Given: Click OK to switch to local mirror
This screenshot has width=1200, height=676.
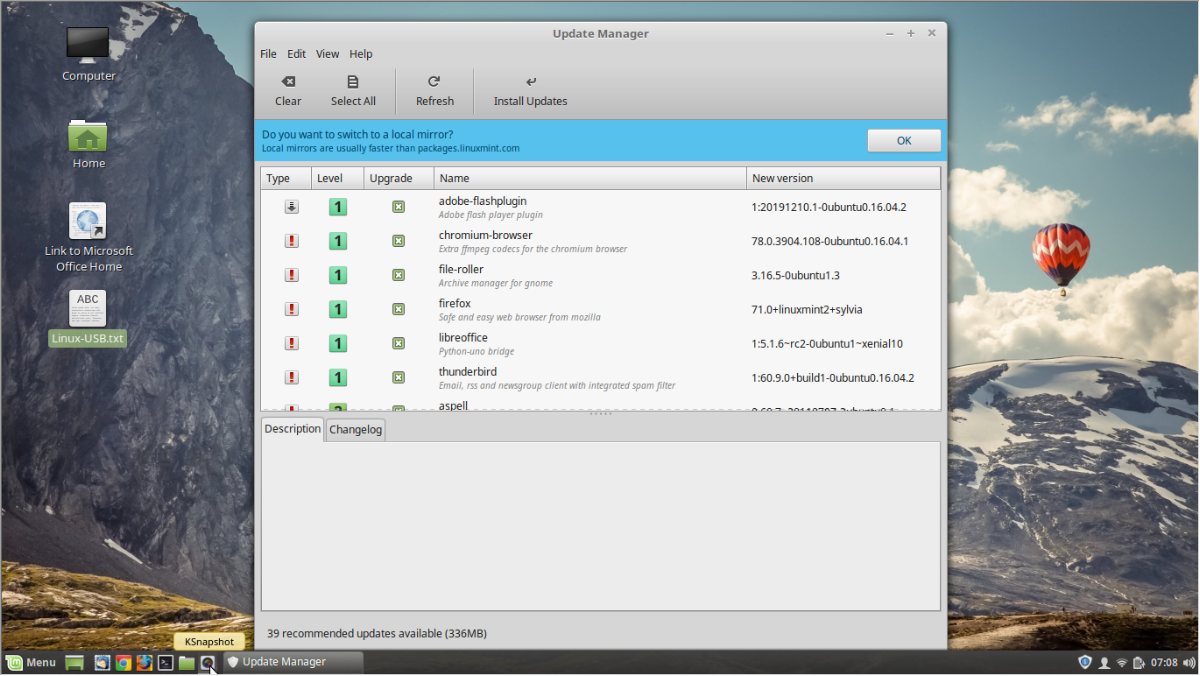Looking at the screenshot, I should pos(904,141).
